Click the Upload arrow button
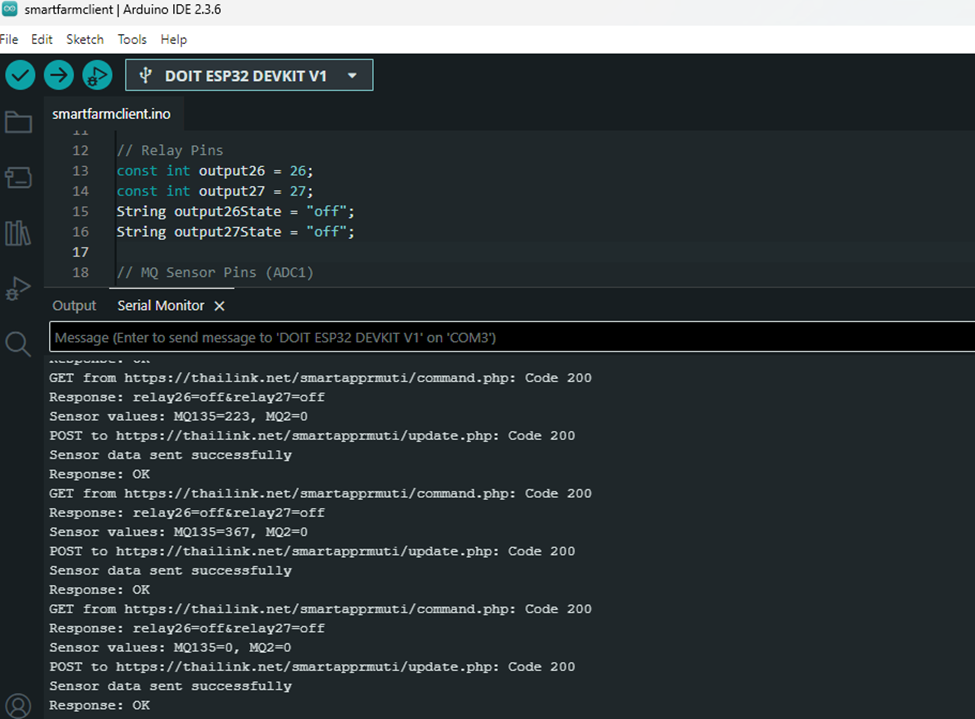 click(59, 75)
